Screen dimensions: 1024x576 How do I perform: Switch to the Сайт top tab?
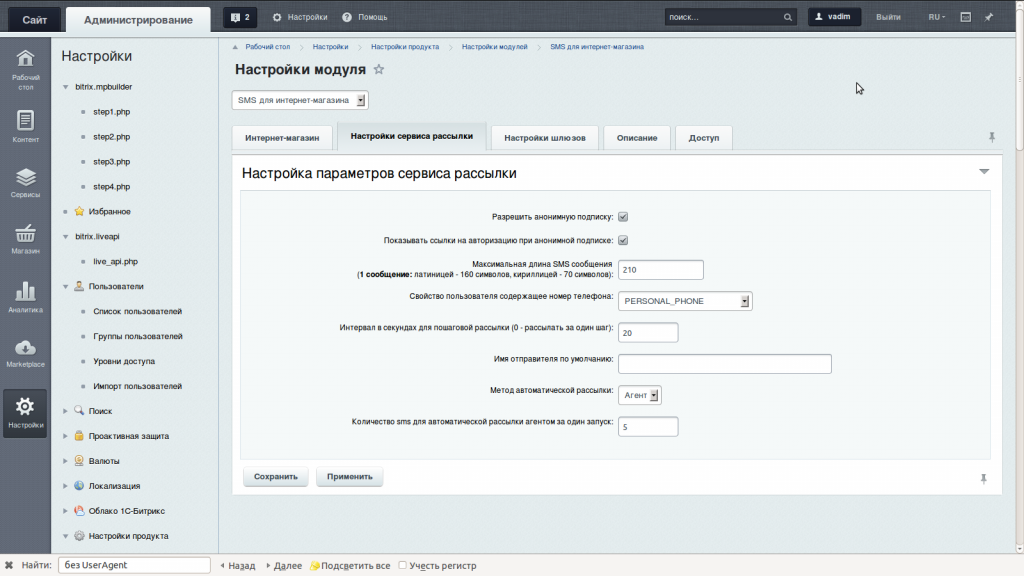35,20
